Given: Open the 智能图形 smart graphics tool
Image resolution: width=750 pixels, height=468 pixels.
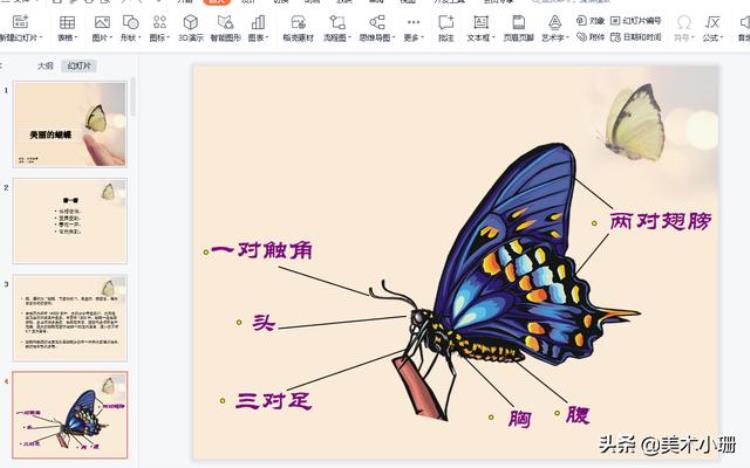Looking at the screenshot, I should (x=225, y=23).
